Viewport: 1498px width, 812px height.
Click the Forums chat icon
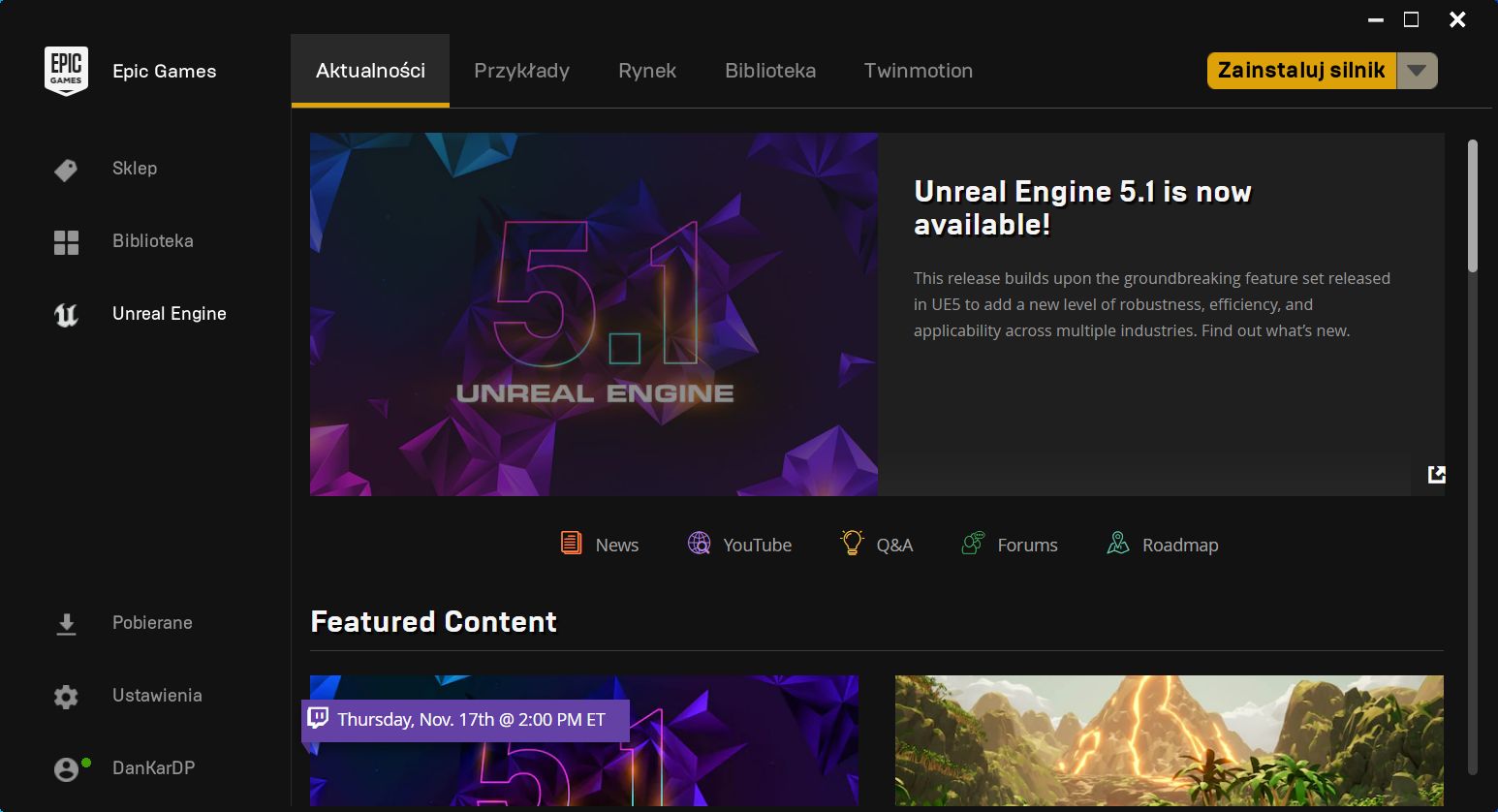click(973, 543)
